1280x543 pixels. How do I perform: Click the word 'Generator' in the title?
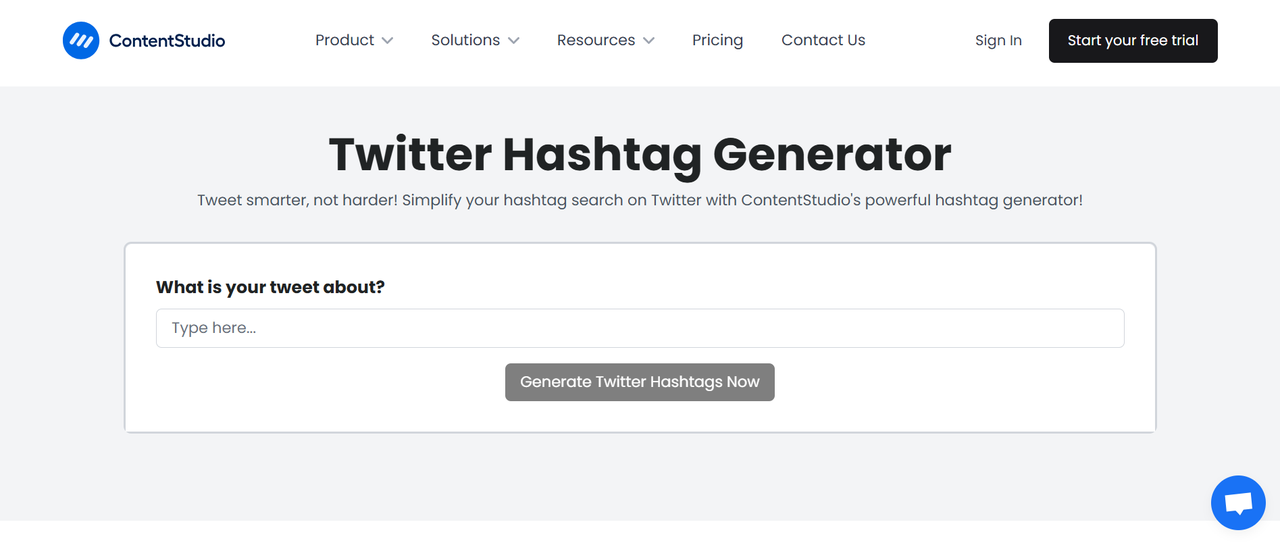coord(831,154)
